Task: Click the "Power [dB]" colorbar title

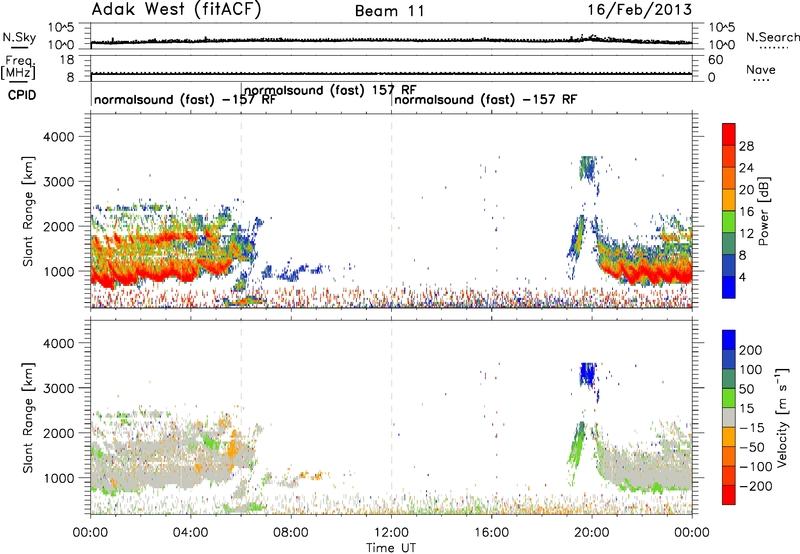Action: (x=764, y=211)
